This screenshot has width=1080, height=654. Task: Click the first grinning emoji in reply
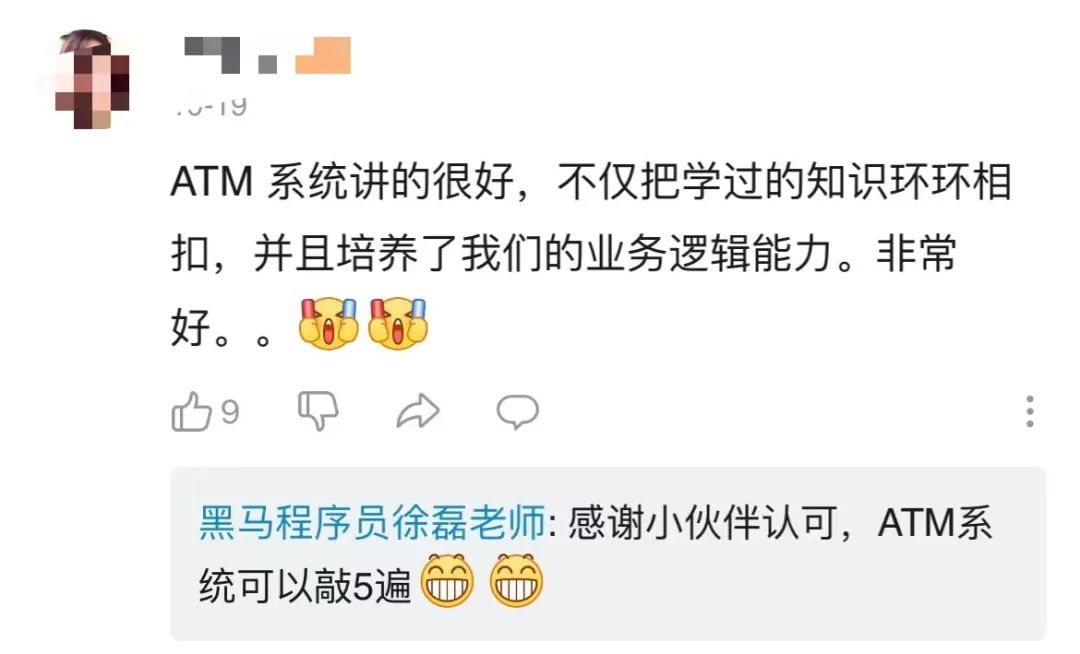448,580
